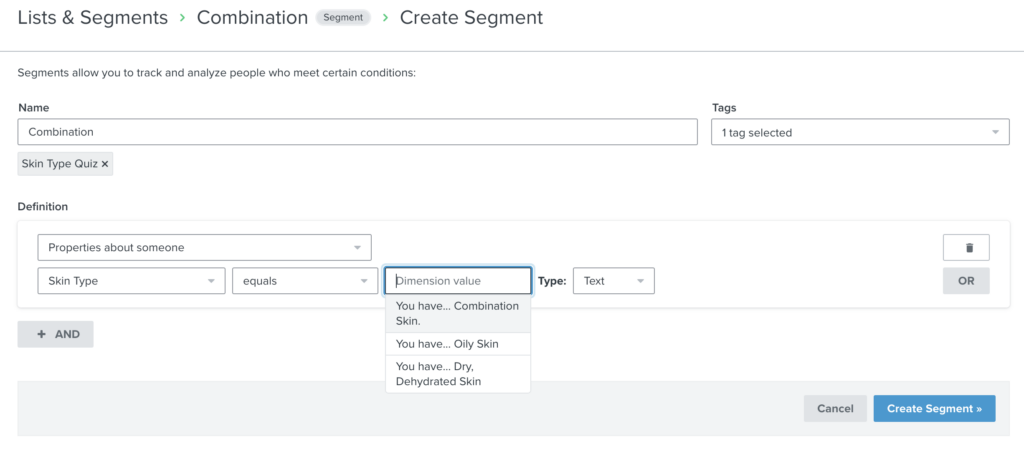Select You have... Combination Skin option

tap(458, 314)
